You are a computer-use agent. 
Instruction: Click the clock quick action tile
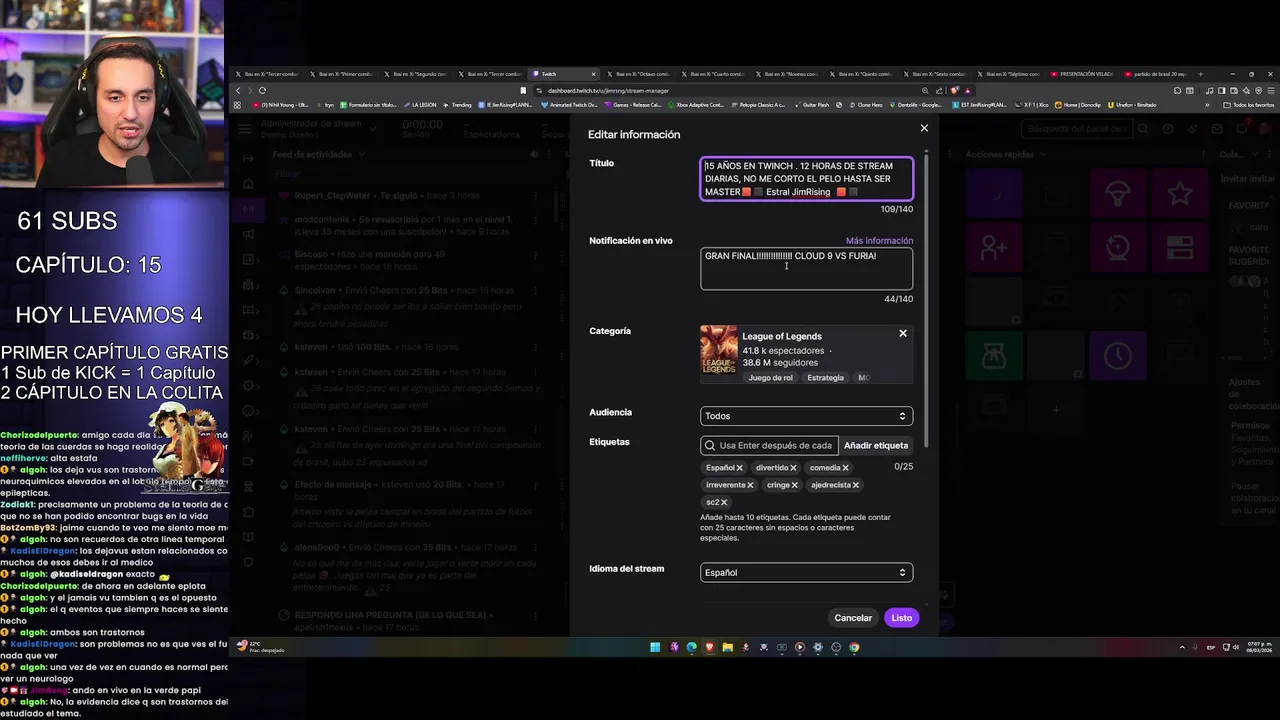point(1118,356)
